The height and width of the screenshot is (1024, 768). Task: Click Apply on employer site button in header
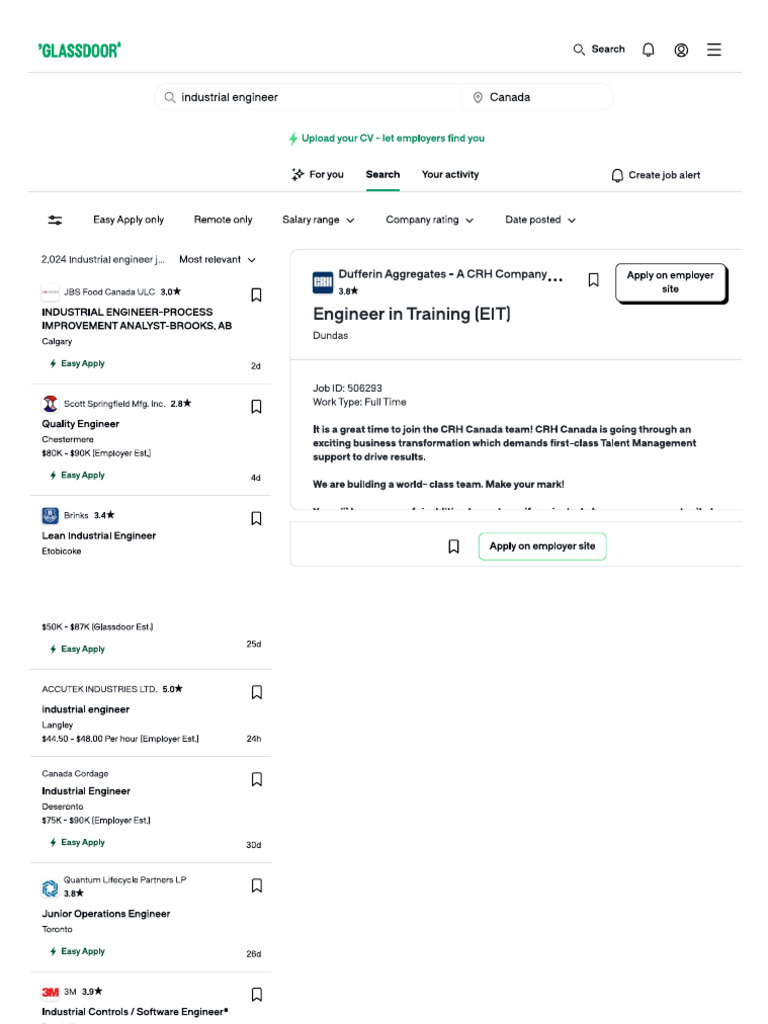670,282
